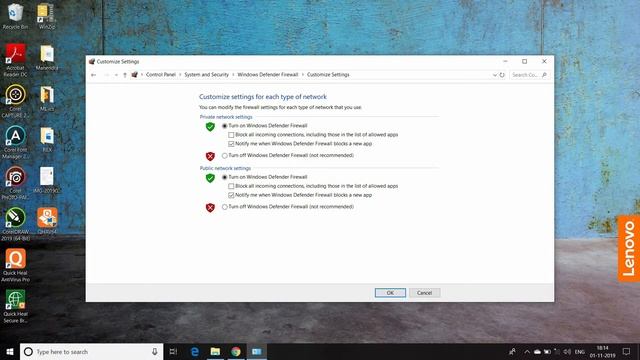Switch to the Control Panel taskbar icon

point(256,351)
